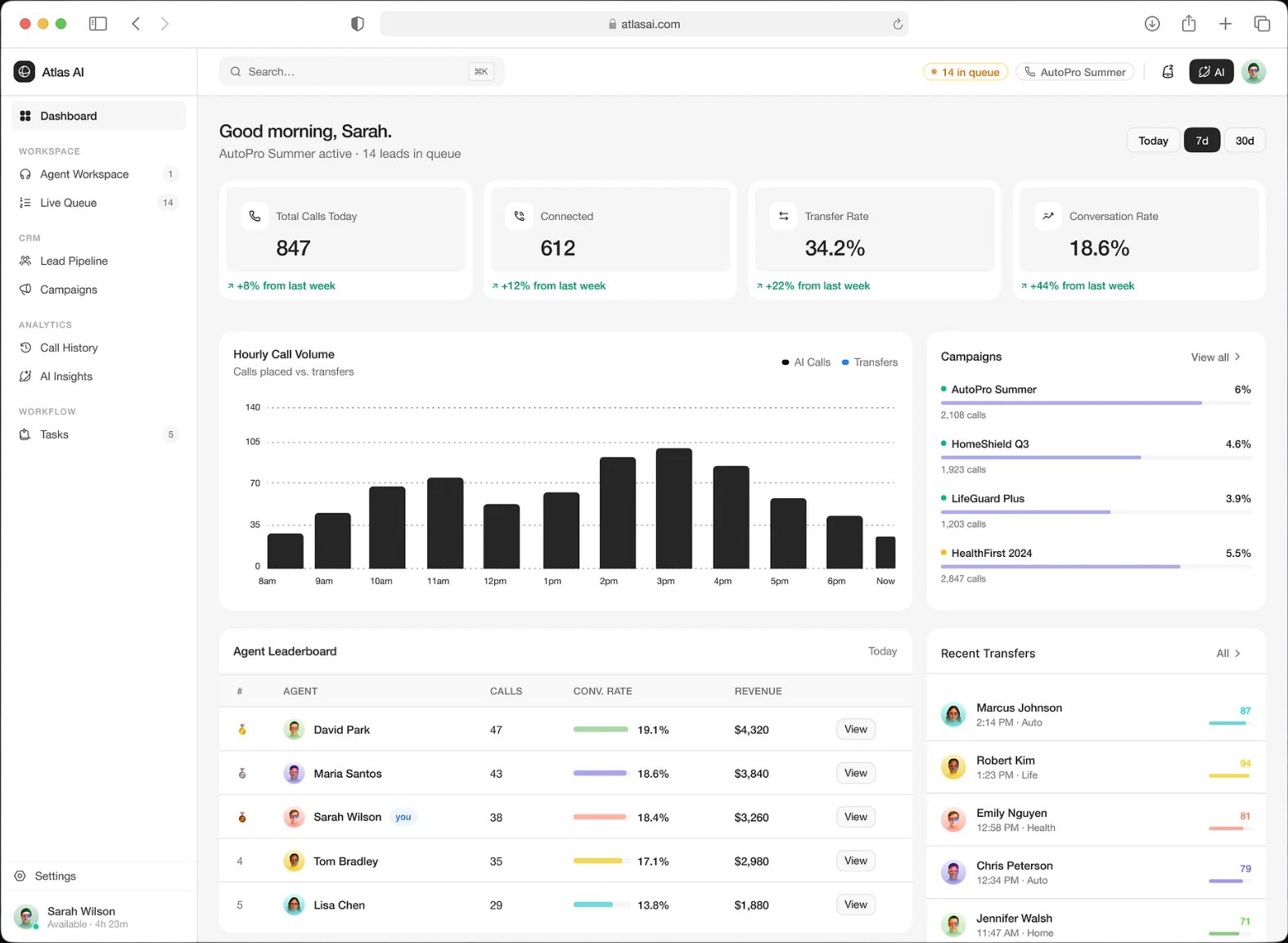Click AutoPro Summer progress bar
Screen dimensions: 1288x943
pos(1096,403)
